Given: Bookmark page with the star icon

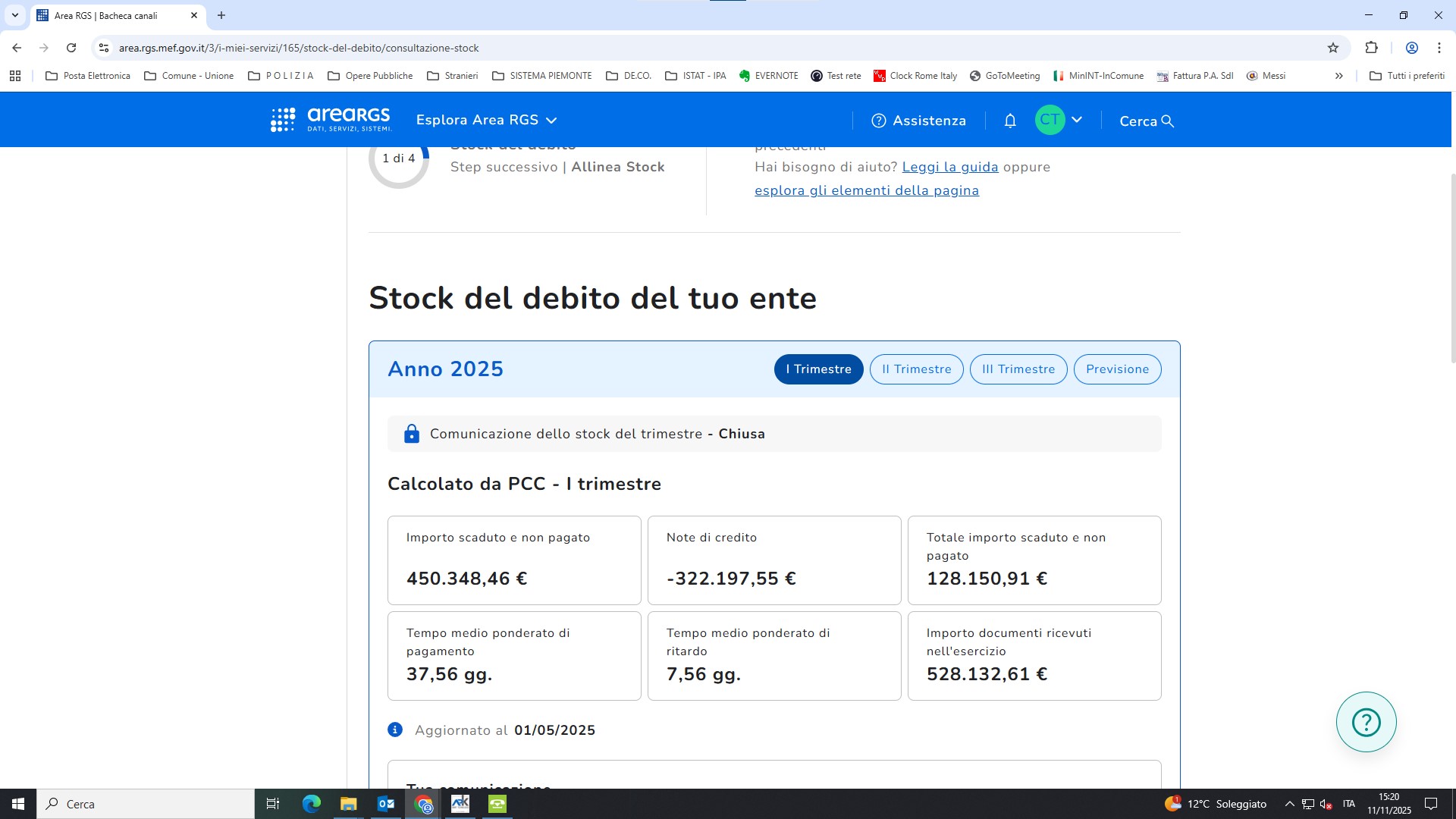Looking at the screenshot, I should 1333,48.
